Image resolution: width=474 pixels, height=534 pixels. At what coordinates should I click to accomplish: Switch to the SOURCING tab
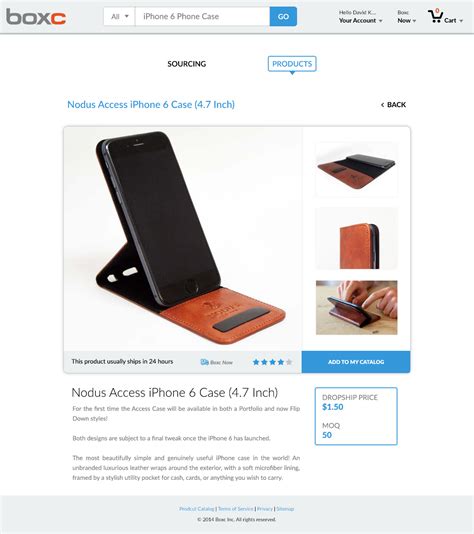click(187, 64)
